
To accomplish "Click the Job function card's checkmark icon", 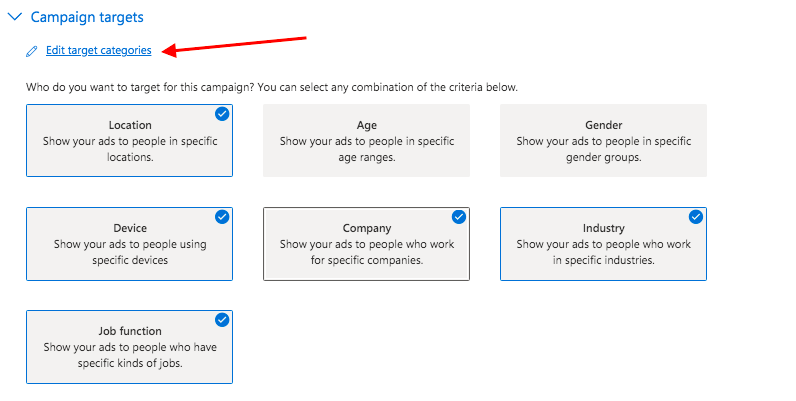I will pos(222,320).
